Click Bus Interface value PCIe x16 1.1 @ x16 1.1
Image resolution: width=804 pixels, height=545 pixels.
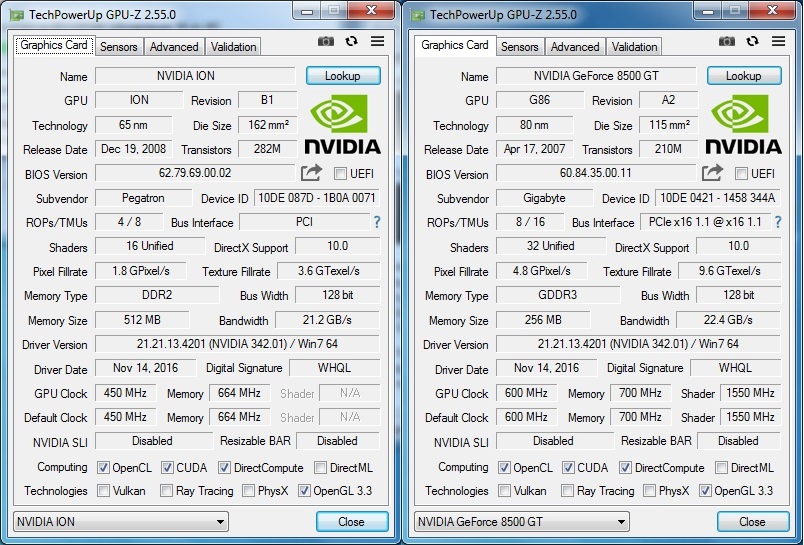(705, 222)
